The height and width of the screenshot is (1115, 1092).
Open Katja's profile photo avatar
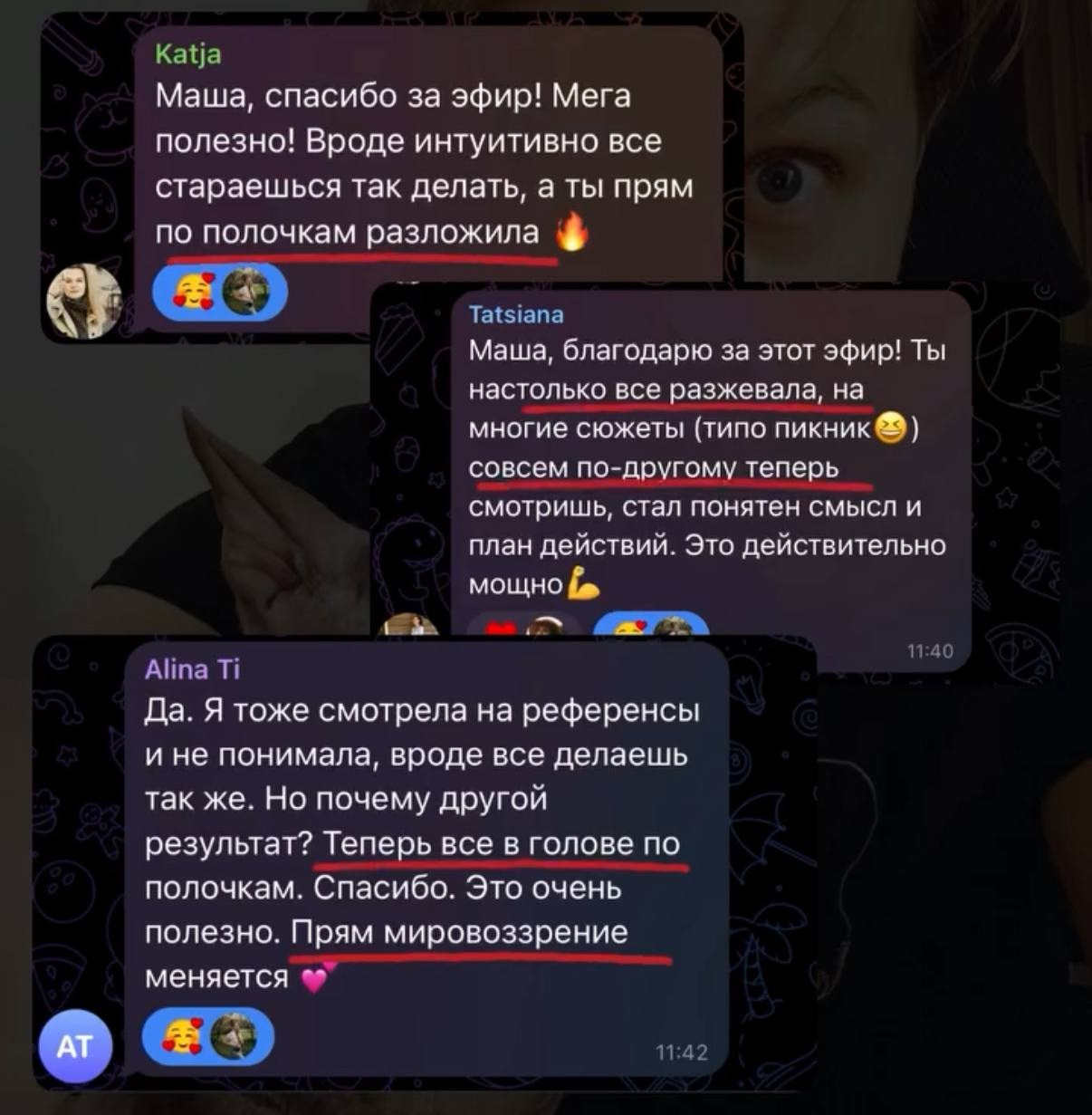click(84, 301)
